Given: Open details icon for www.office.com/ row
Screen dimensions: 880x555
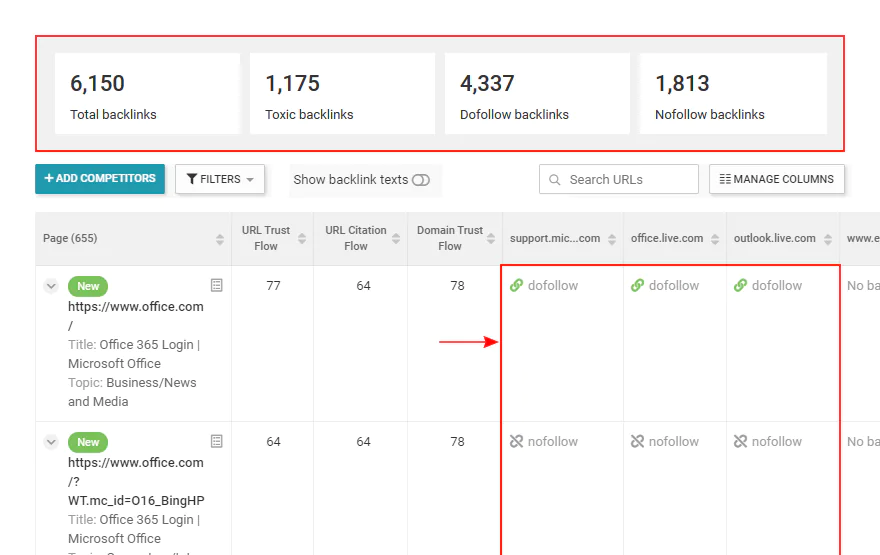Looking at the screenshot, I should [x=217, y=285].
